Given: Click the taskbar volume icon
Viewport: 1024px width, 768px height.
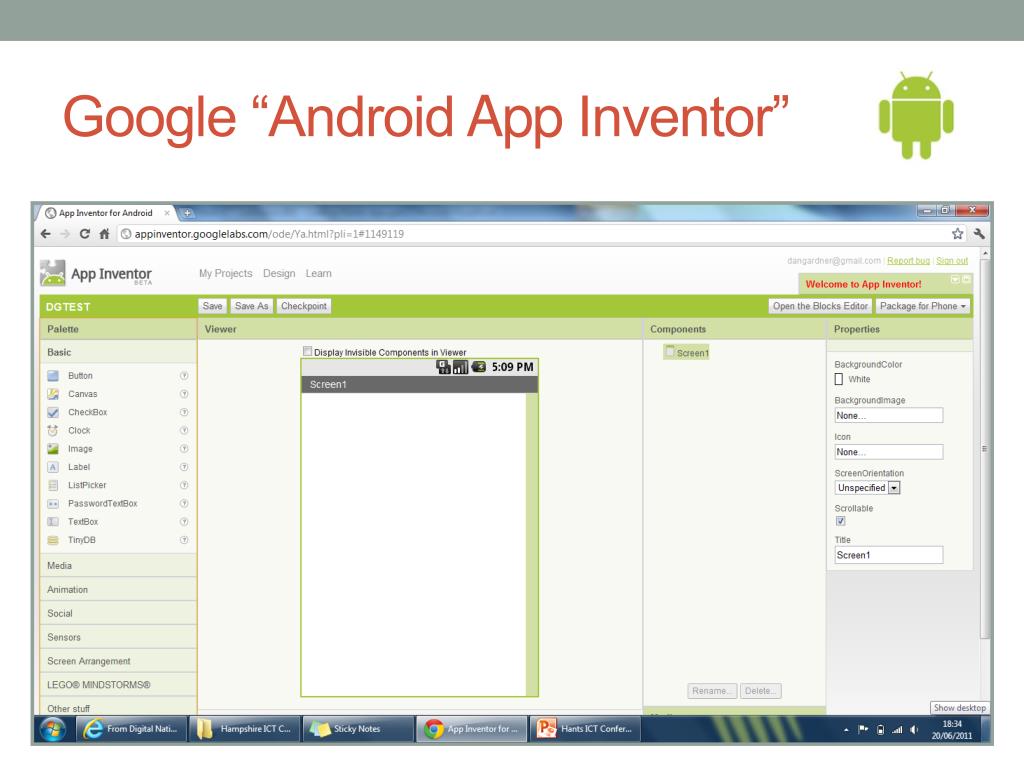Looking at the screenshot, I should pos(914,729).
